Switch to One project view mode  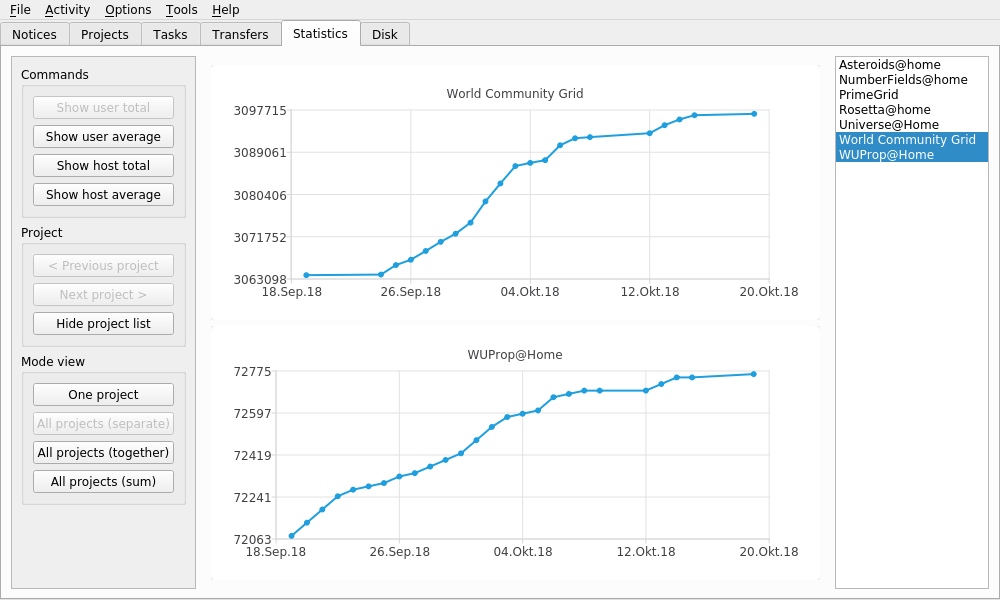[x=103, y=395]
